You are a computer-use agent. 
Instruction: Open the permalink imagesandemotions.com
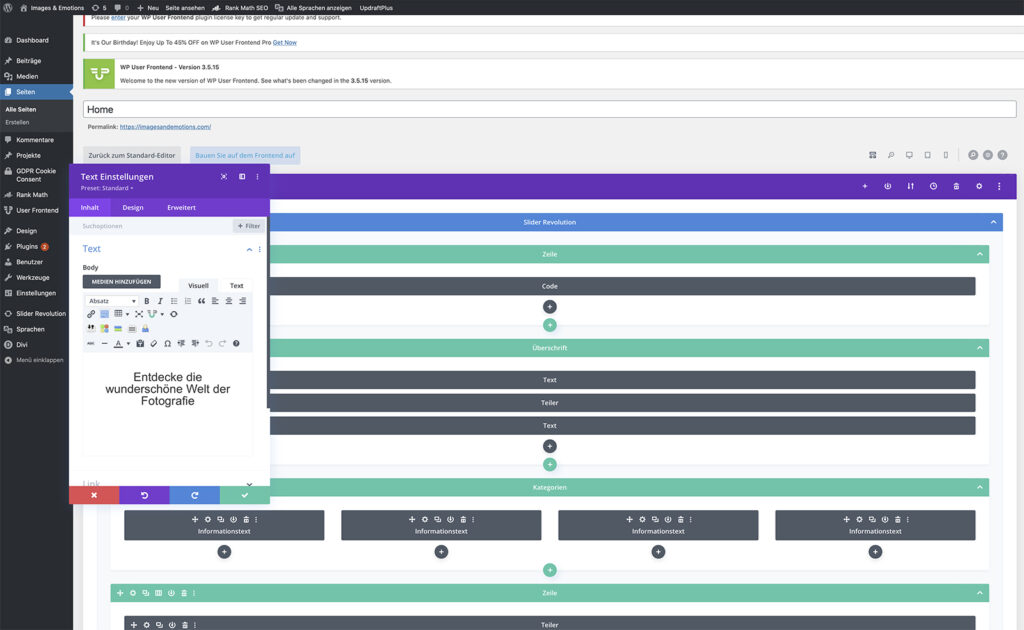click(165, 127)
